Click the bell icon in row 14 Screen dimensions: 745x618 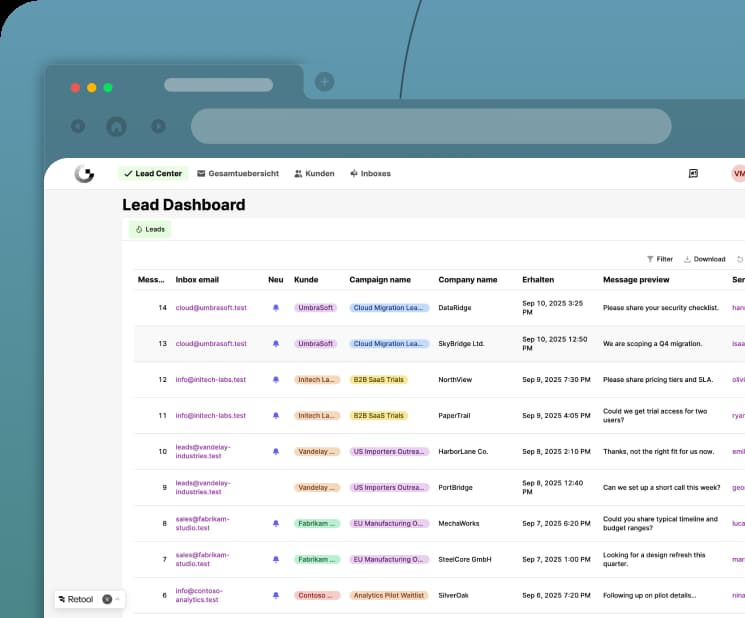click(x=276, y=308)
